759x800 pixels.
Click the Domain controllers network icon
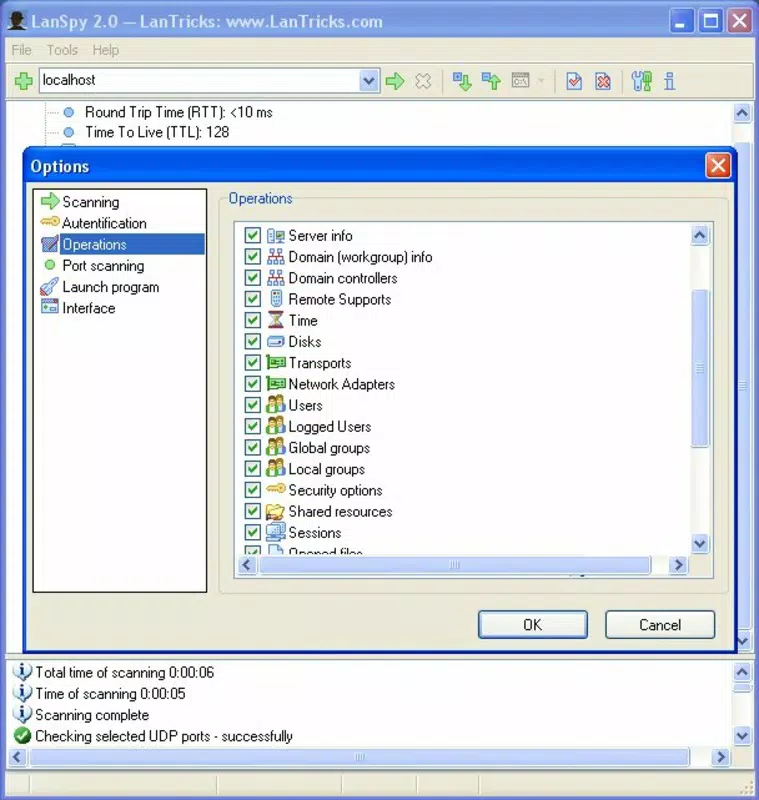pyautogui.click(x=275, y=278)
